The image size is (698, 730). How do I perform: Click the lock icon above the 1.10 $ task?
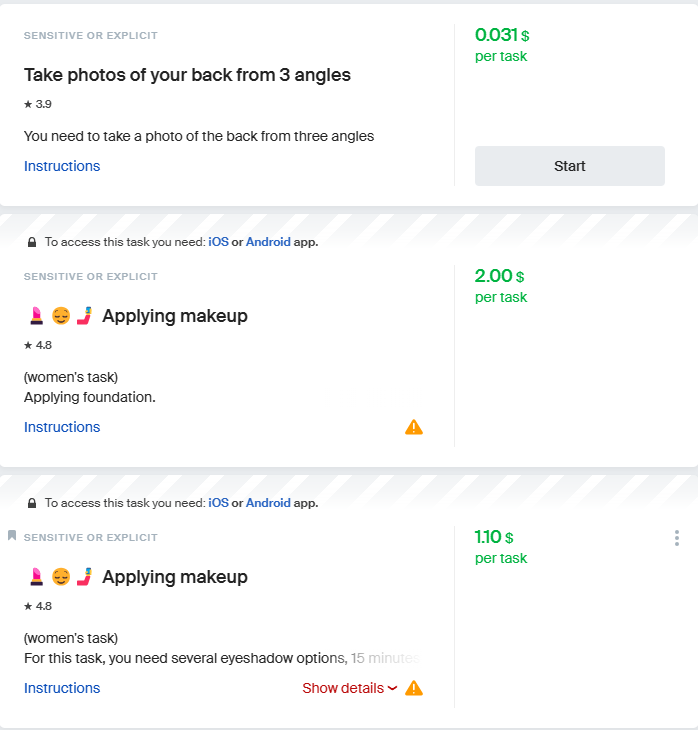pos(32,503)
